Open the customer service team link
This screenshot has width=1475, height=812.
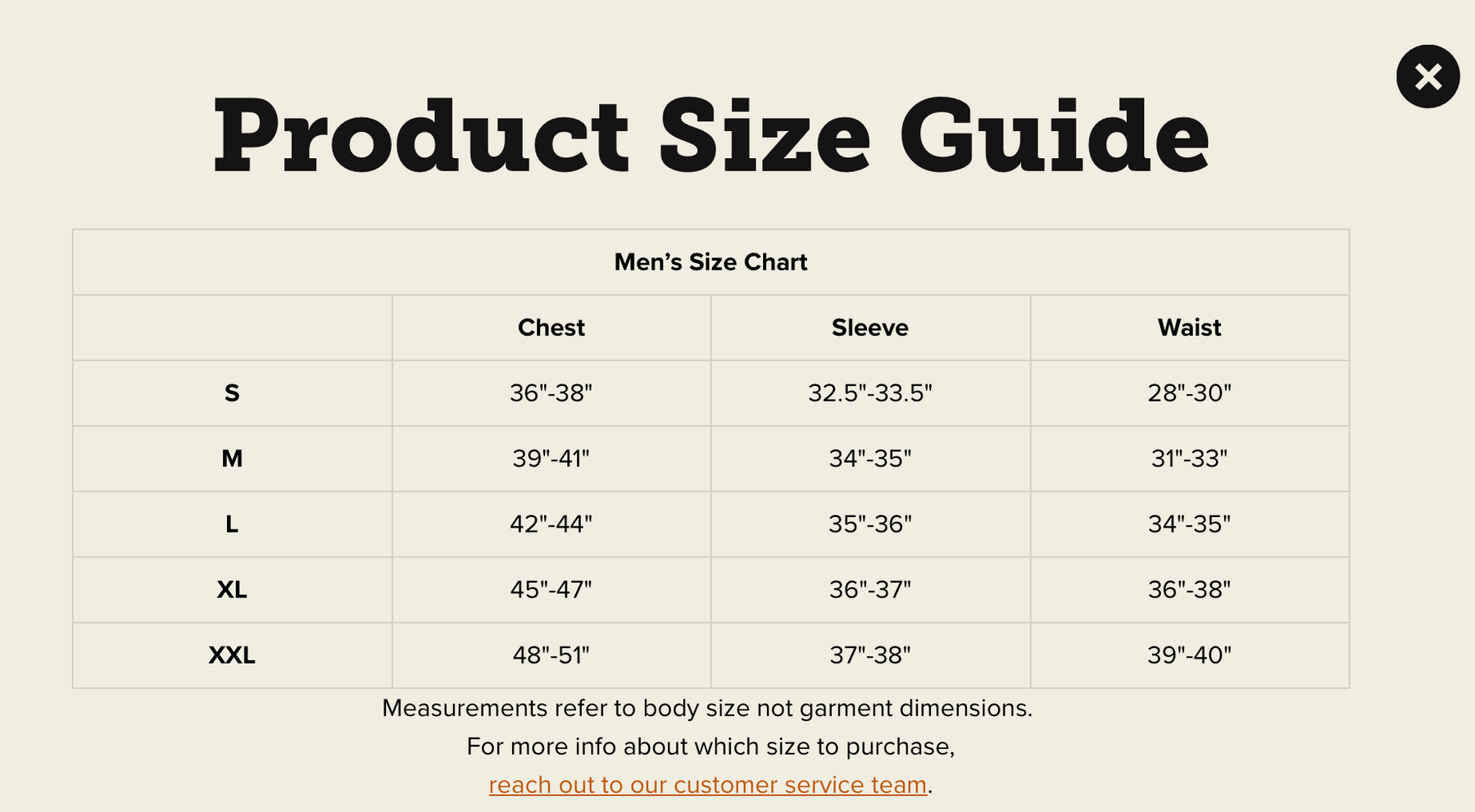pos(707,785)
